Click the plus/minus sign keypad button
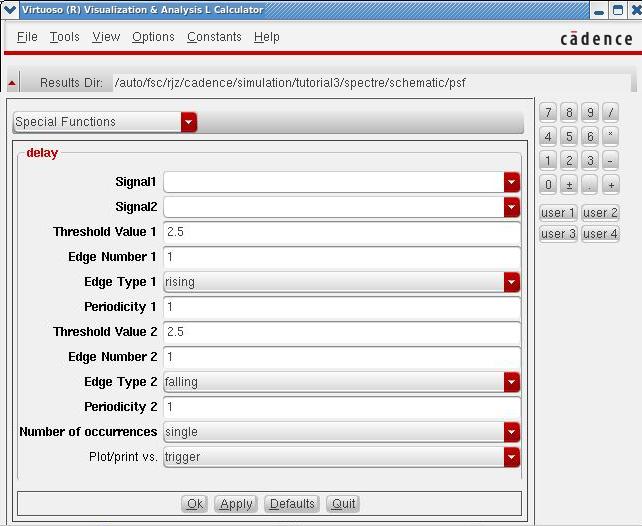 pyautogui.click(x=569, y=185)
